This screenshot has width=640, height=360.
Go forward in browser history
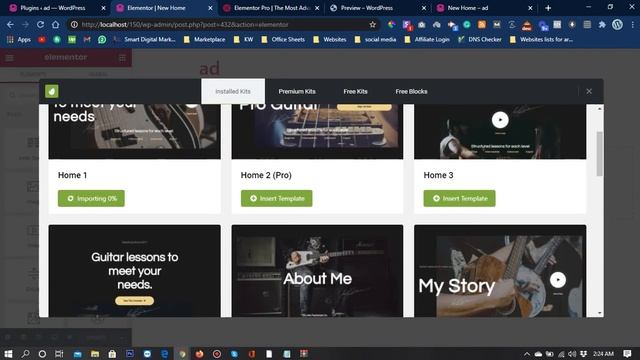[x=25, y=24]
